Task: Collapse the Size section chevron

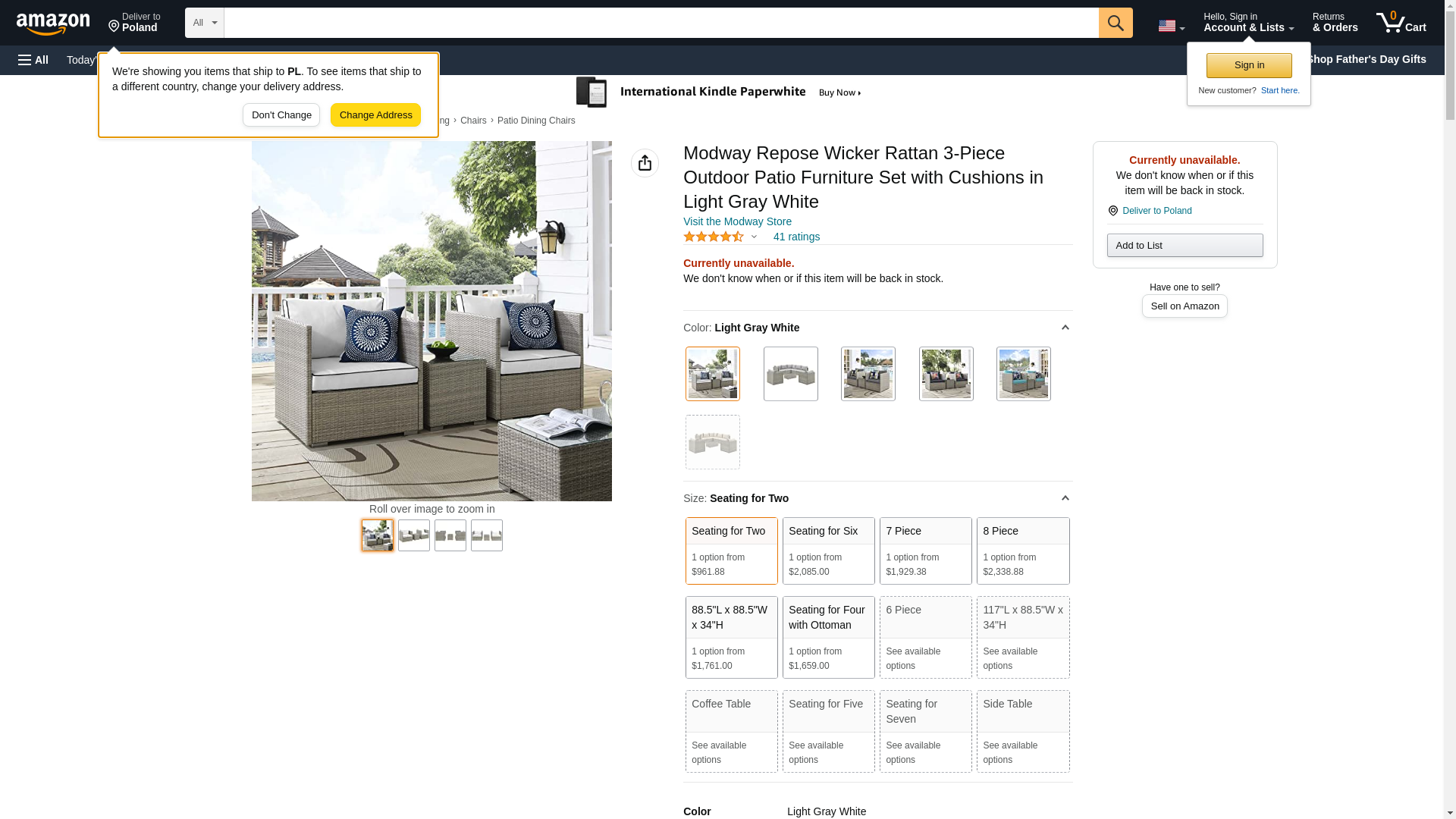Action: (1065, 498)
